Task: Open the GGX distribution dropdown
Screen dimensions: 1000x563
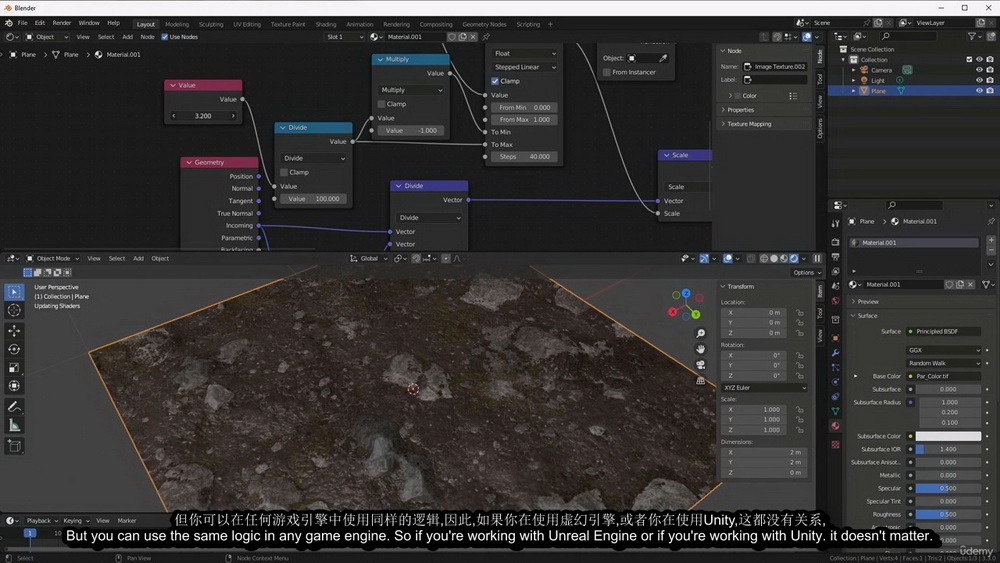Action: point(944,350)
